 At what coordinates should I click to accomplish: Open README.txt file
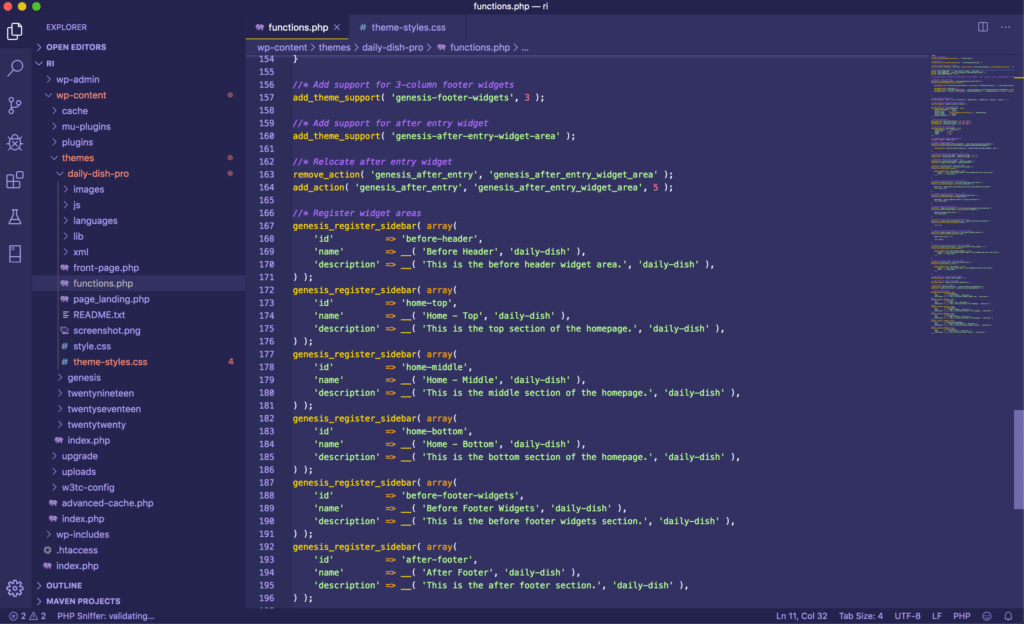[99, 315]
